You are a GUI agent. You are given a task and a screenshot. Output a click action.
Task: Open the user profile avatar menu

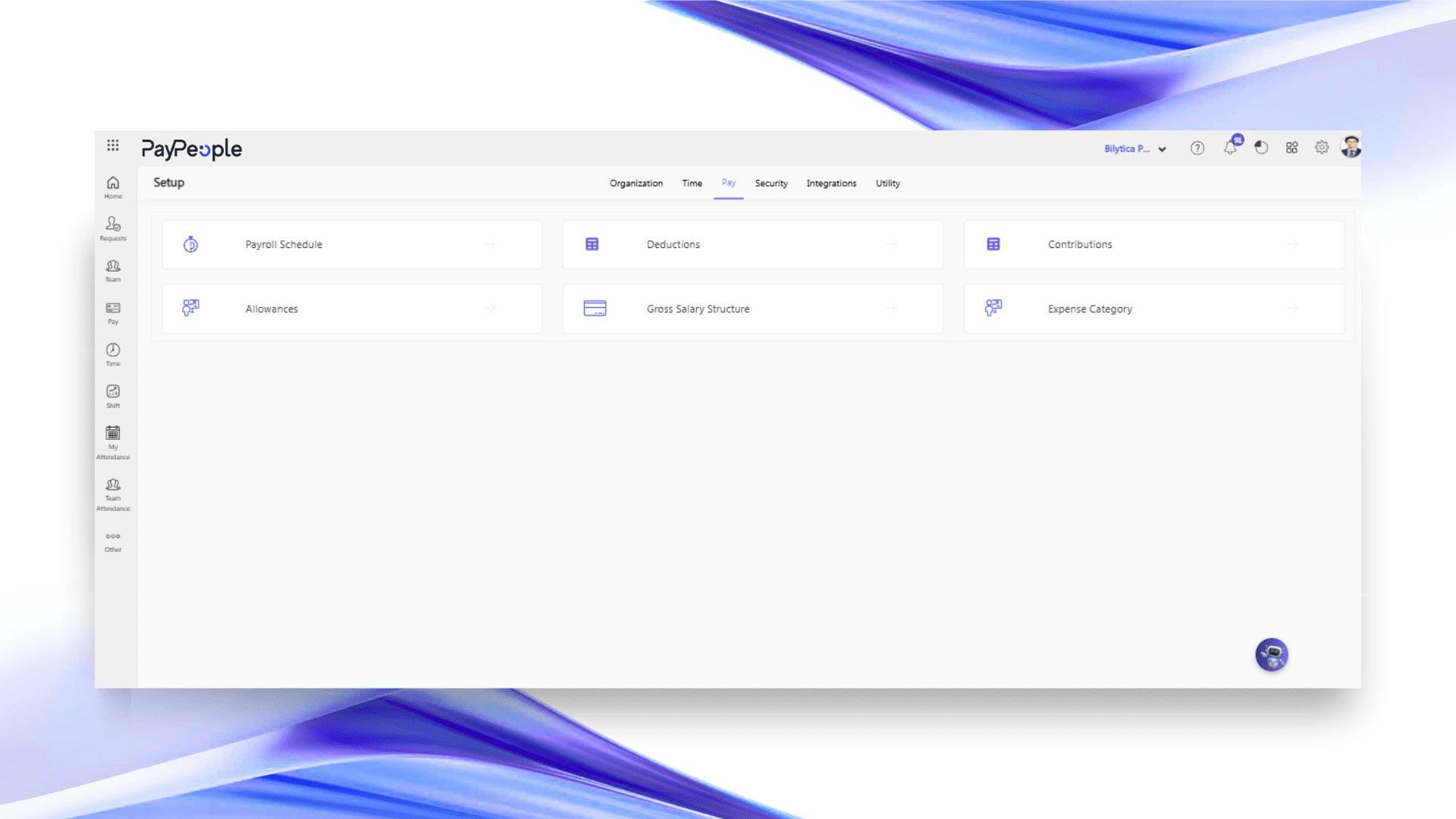tap(1351, 147)
